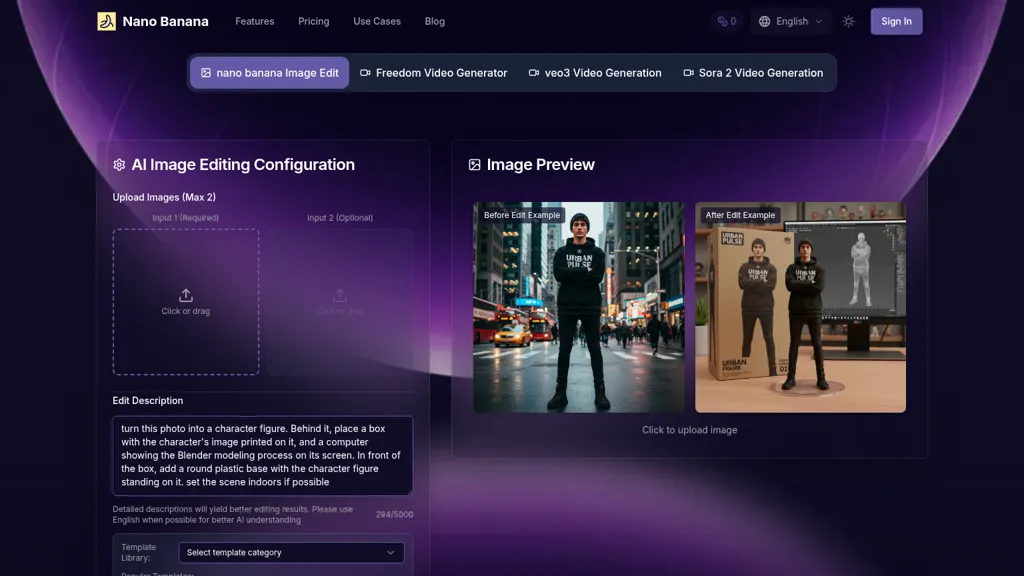1024x576 pixels.
Task: Visit the Blog link
Action: pyautogui.click(x=434, y=22)
